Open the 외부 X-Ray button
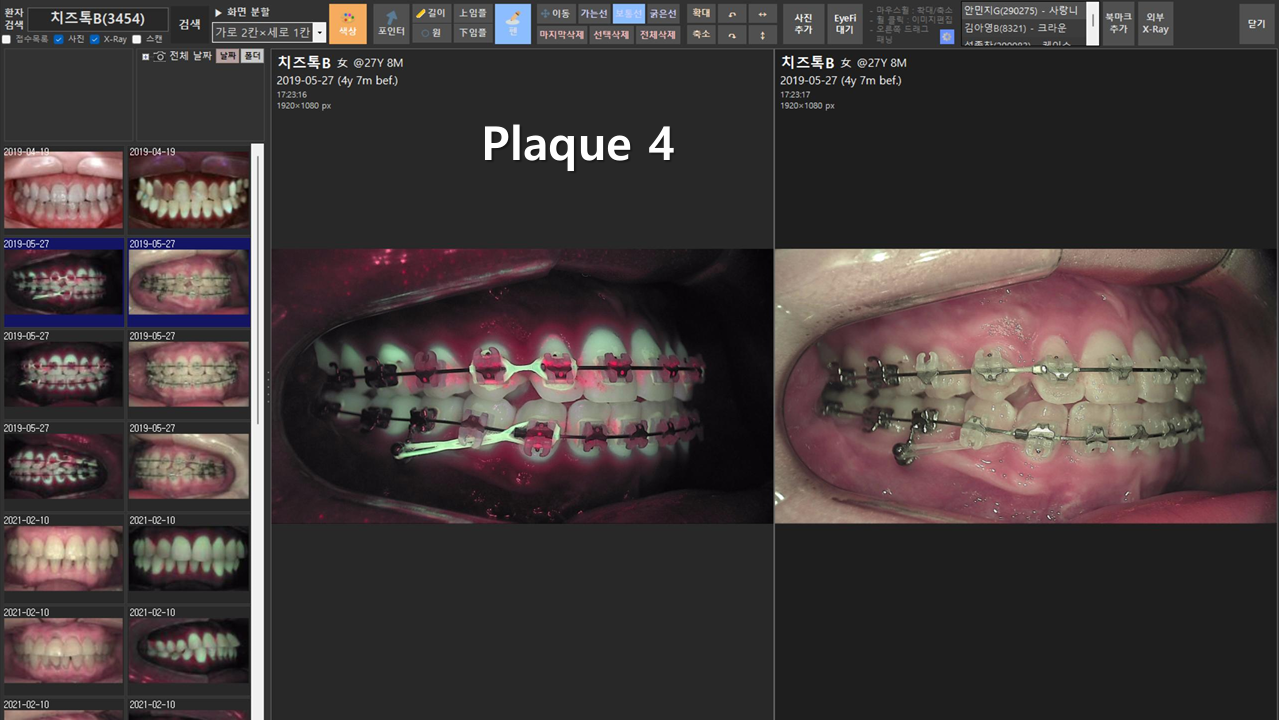 [x=1155, y=24]
